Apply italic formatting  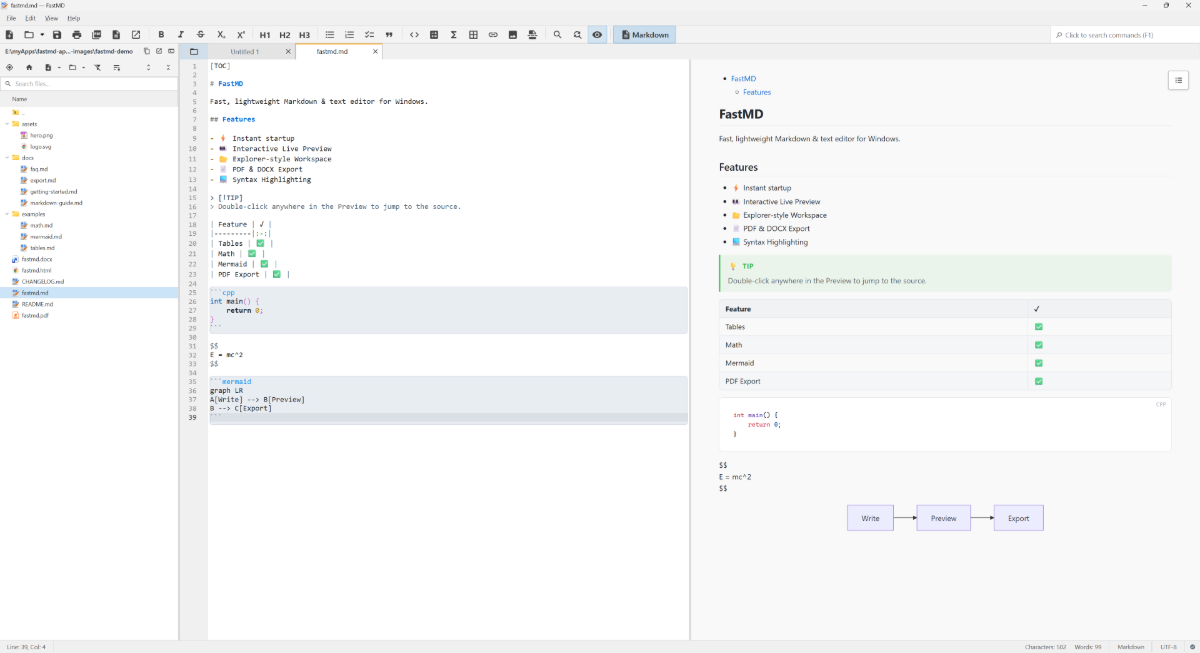tap(181, 35)
